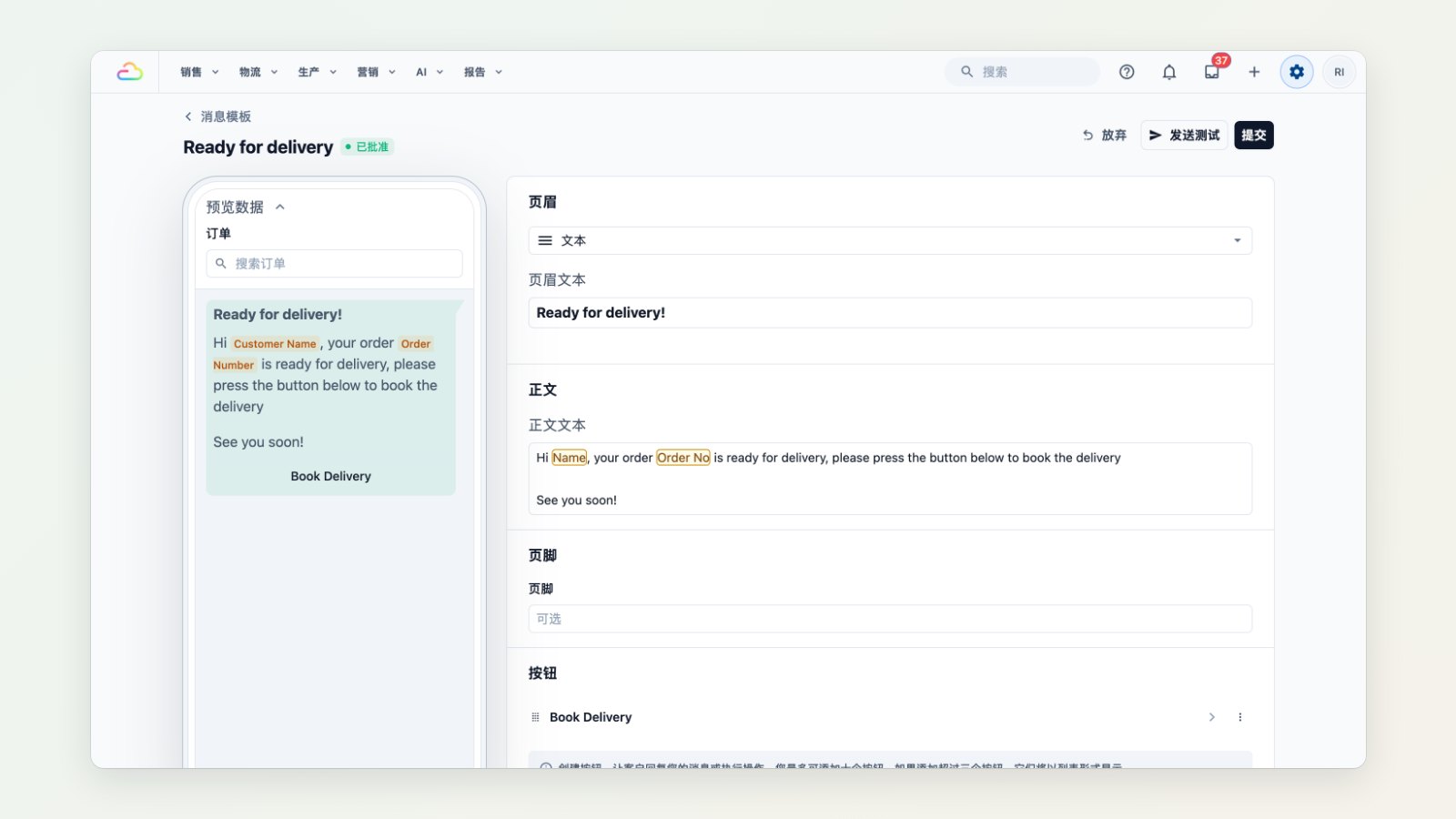This screenshot has width=1456, height=819.
Task: Open the 页眉 type dropdown showing 文本
Action: [x=890, y=240]
